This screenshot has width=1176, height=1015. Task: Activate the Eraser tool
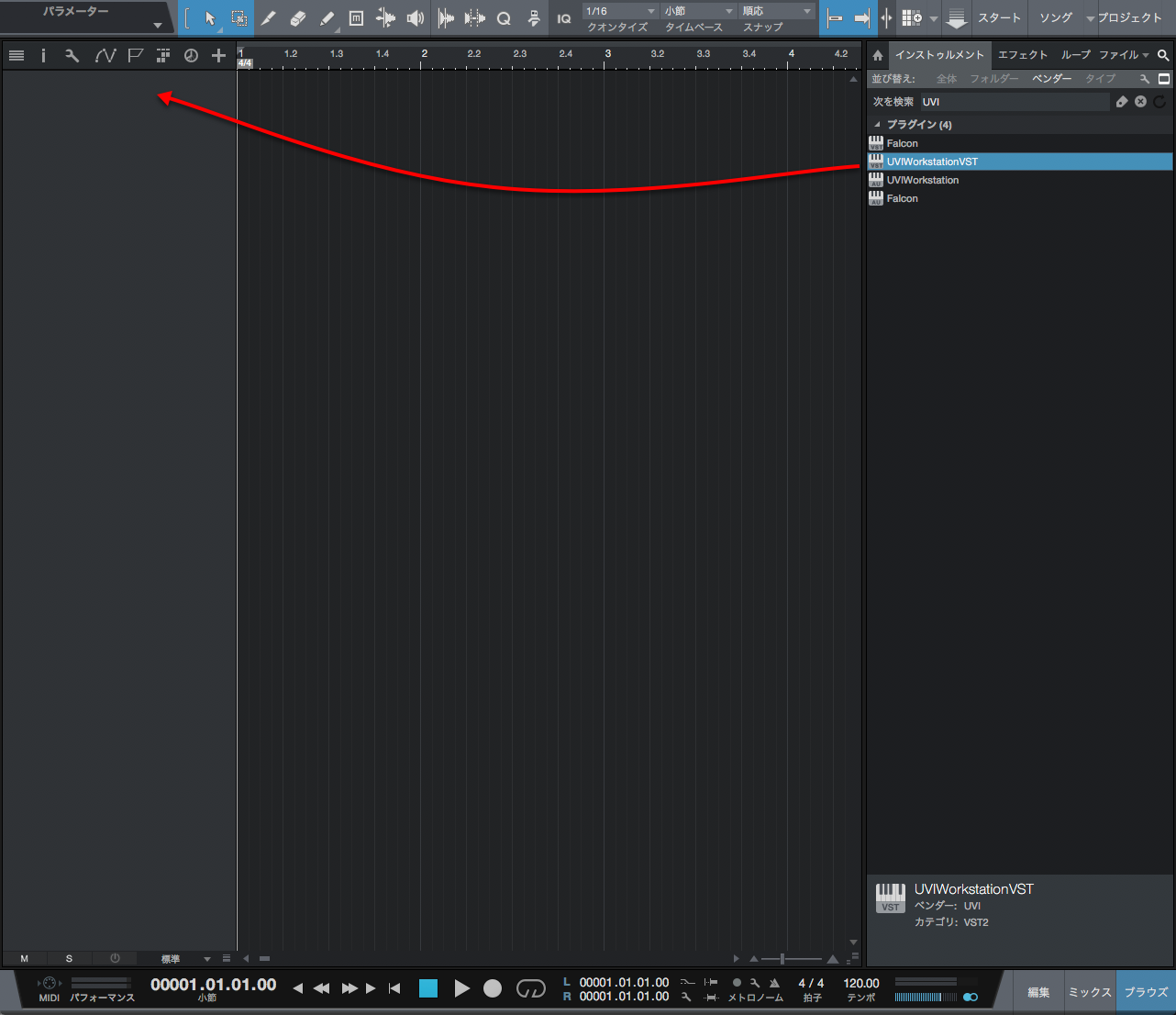click(x=297, y=18)
